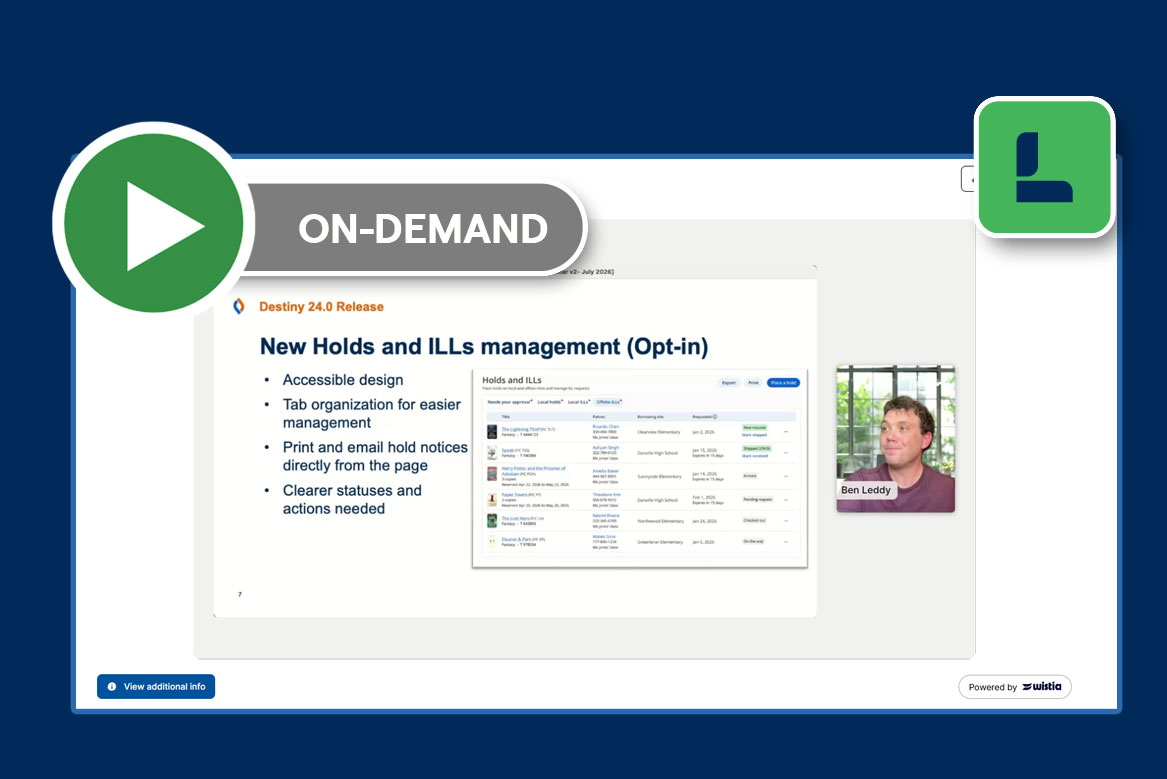Click Mark received under the Shipped status
Viewport: 1167px width, 779px height.
[755, 456]
